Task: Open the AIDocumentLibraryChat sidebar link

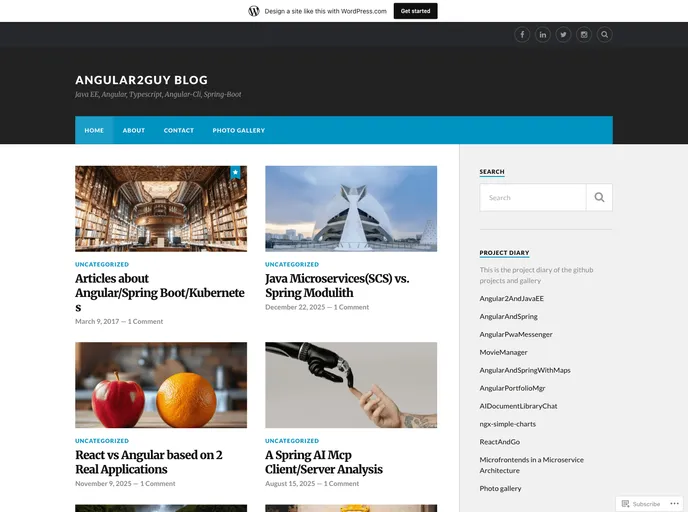Action: point(518,406)
